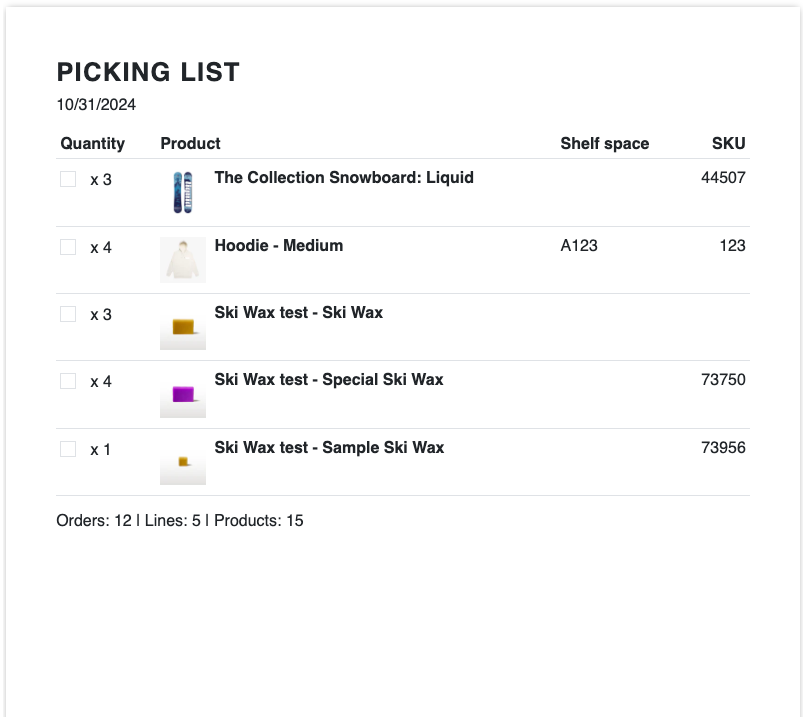Screen dimensions: 806x717
Task: Click The Collection Snowboard: Liquid product name
Action: click(x=343, y=178)
